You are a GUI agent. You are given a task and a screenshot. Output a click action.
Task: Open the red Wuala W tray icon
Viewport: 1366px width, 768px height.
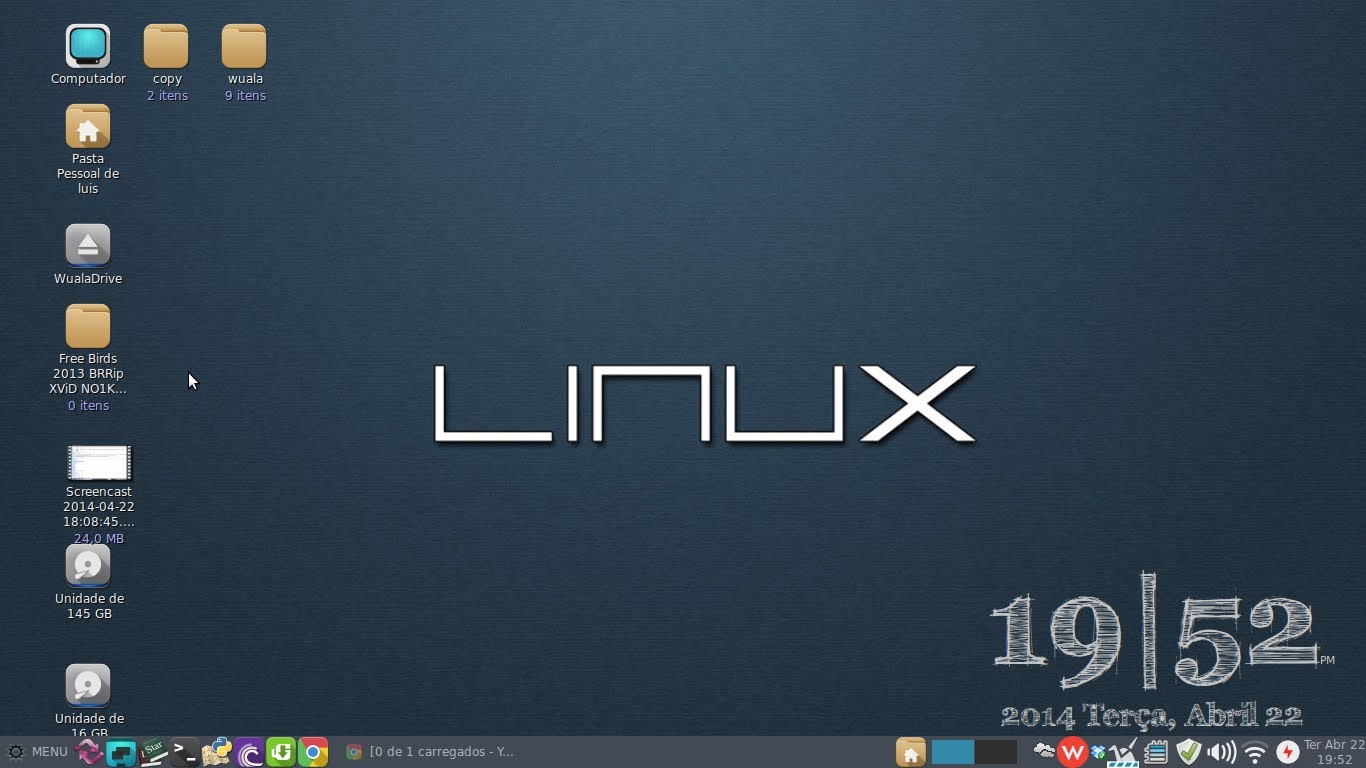(x=1072, y=752)
